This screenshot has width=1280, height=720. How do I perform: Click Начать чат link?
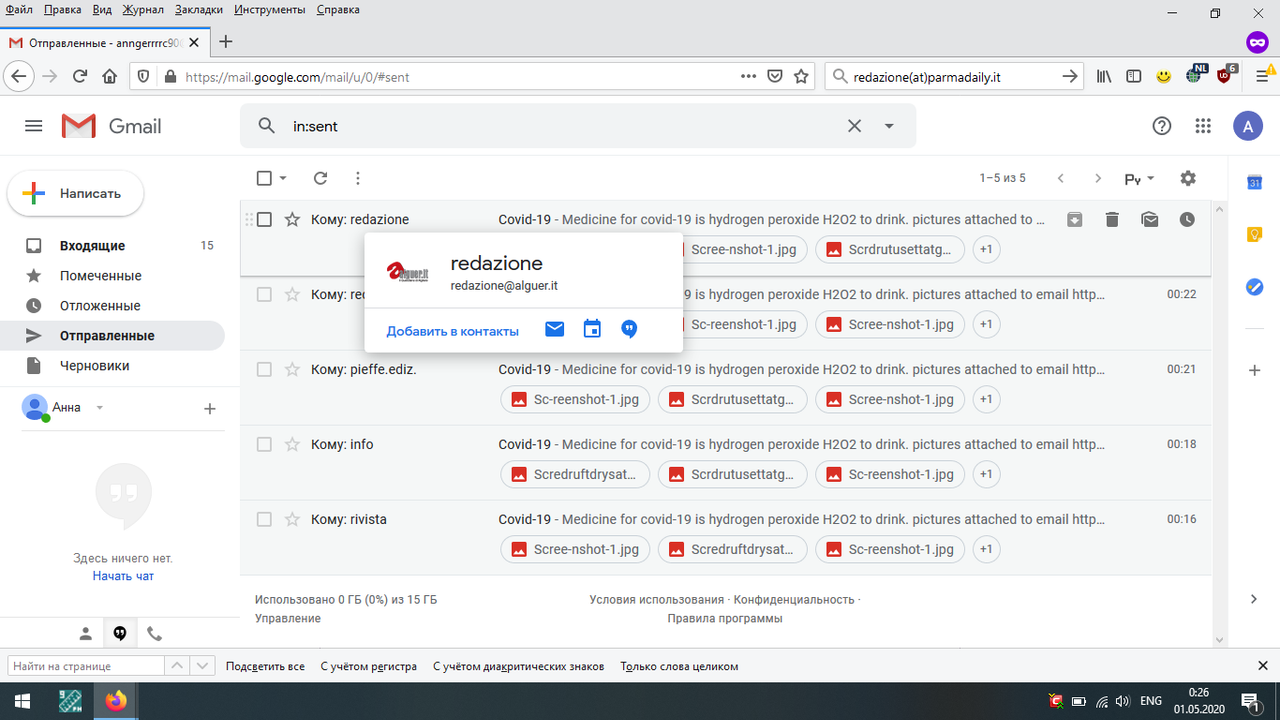click(123, 576)
